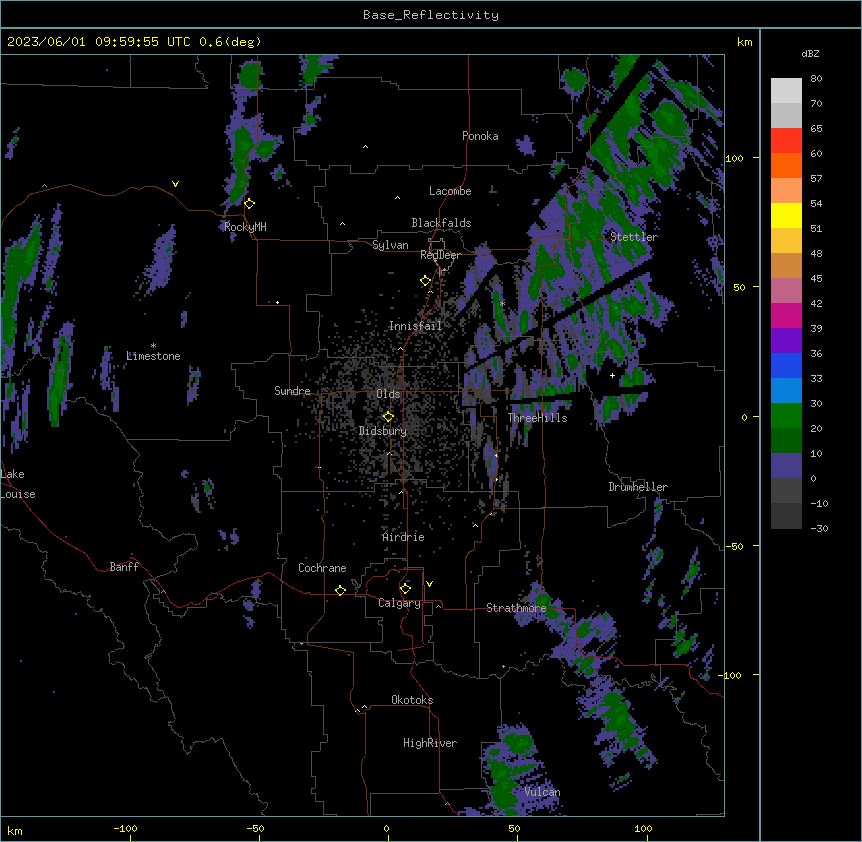This screenshot has height=842, width=862.
Task: Click the HighRiver city label
Action: (430, 743)
